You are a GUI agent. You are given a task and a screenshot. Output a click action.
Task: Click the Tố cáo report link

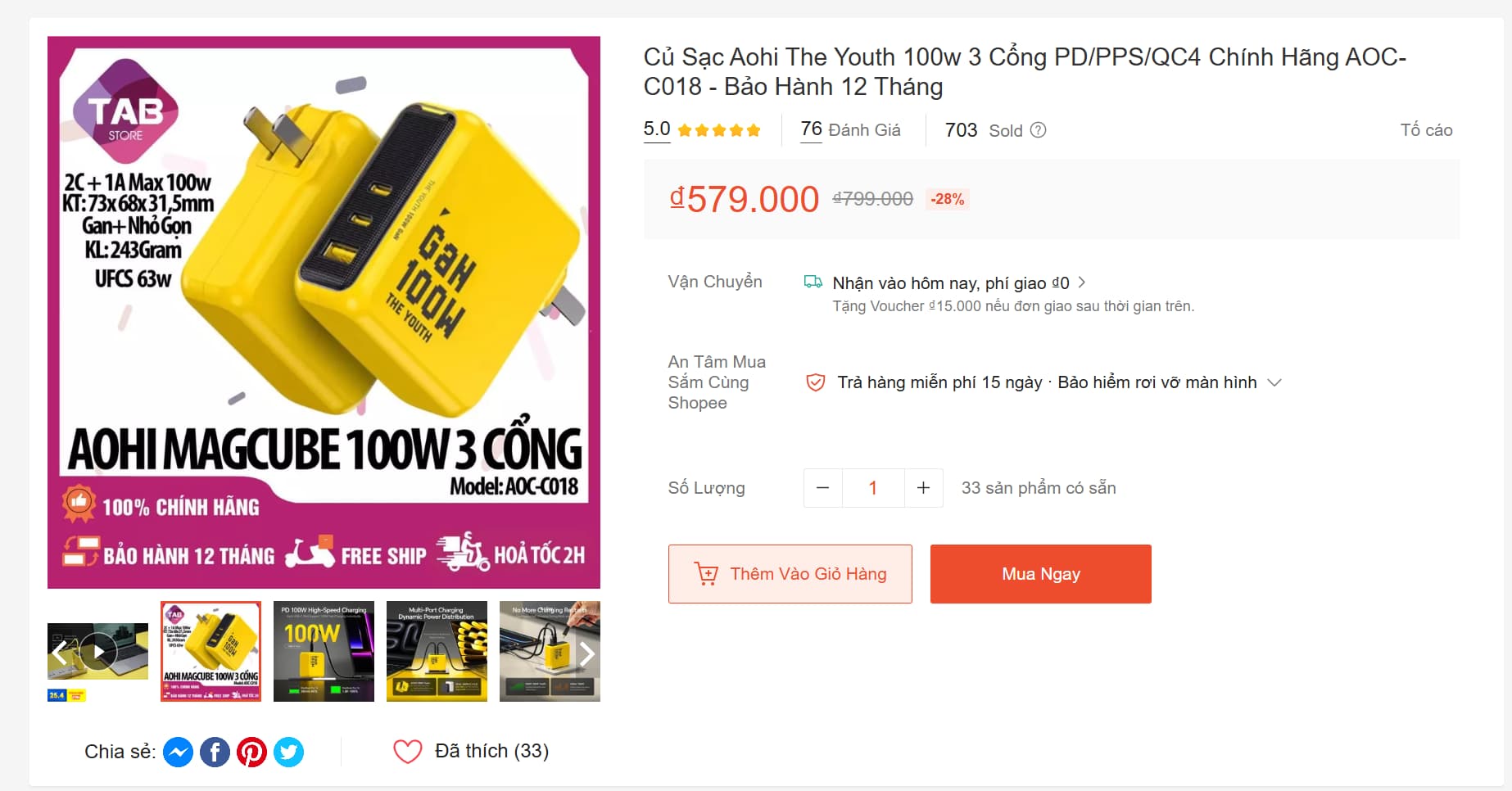tap(1426, 130)
